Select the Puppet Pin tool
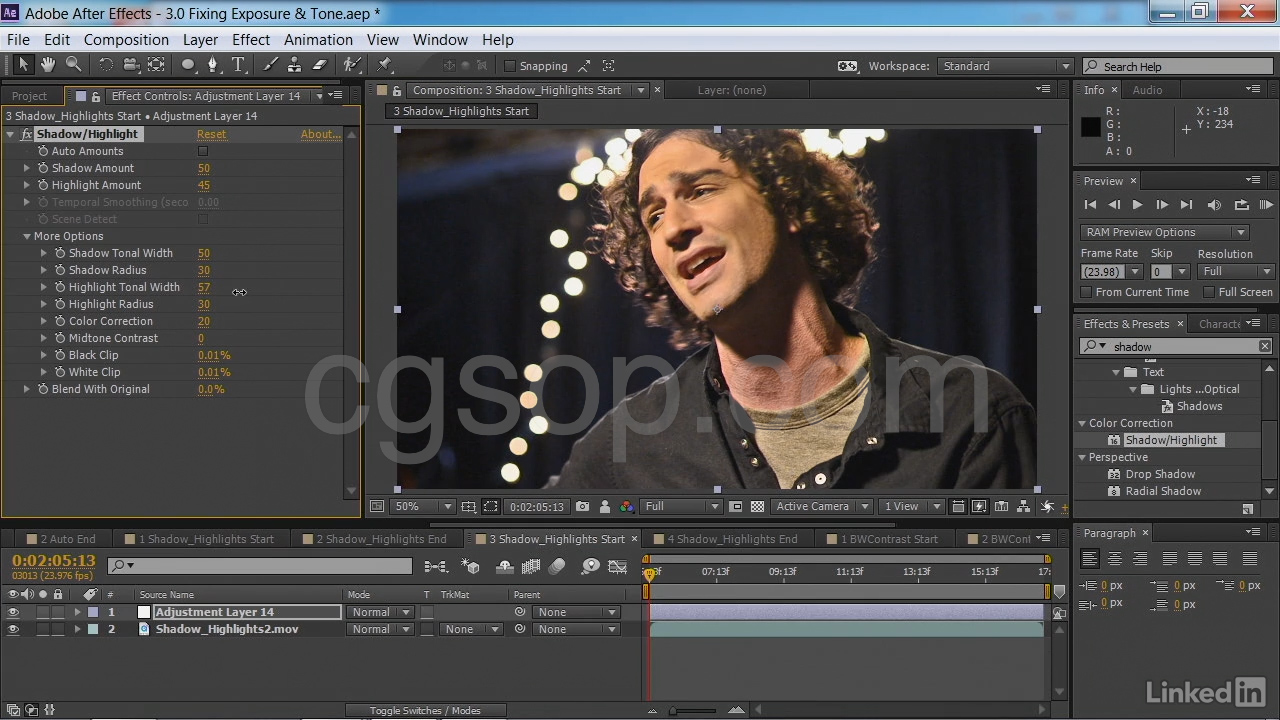Image resolution: width=1280 pixels, height=720 pixels. pyautogui.click(x=385, y=65)
